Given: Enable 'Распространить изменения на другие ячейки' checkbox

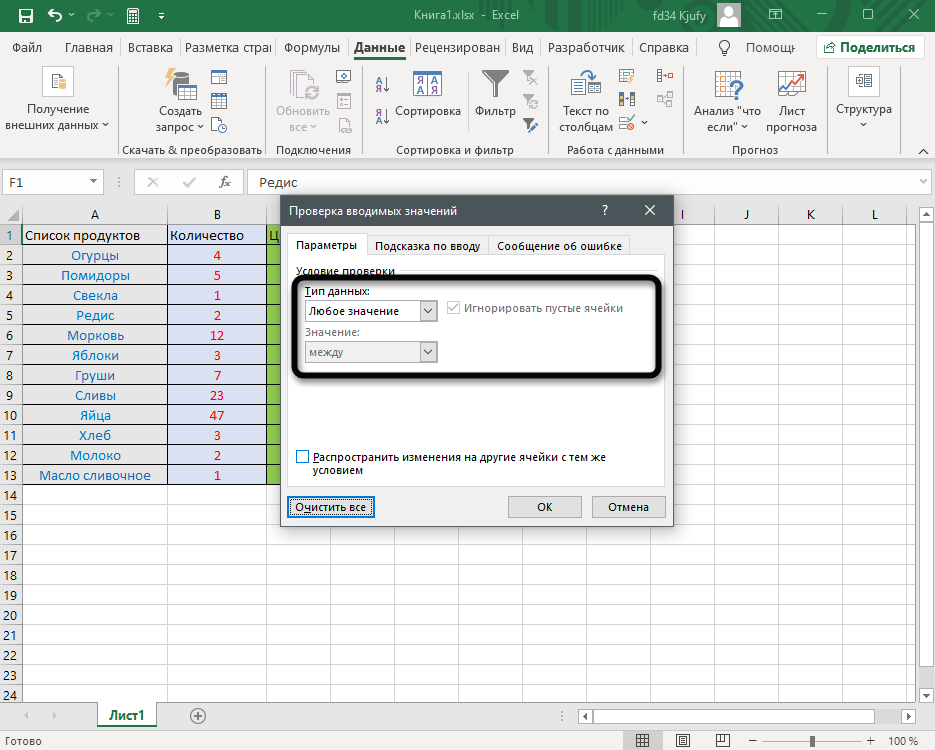Looking at the screenshot, I should point(303,457).
